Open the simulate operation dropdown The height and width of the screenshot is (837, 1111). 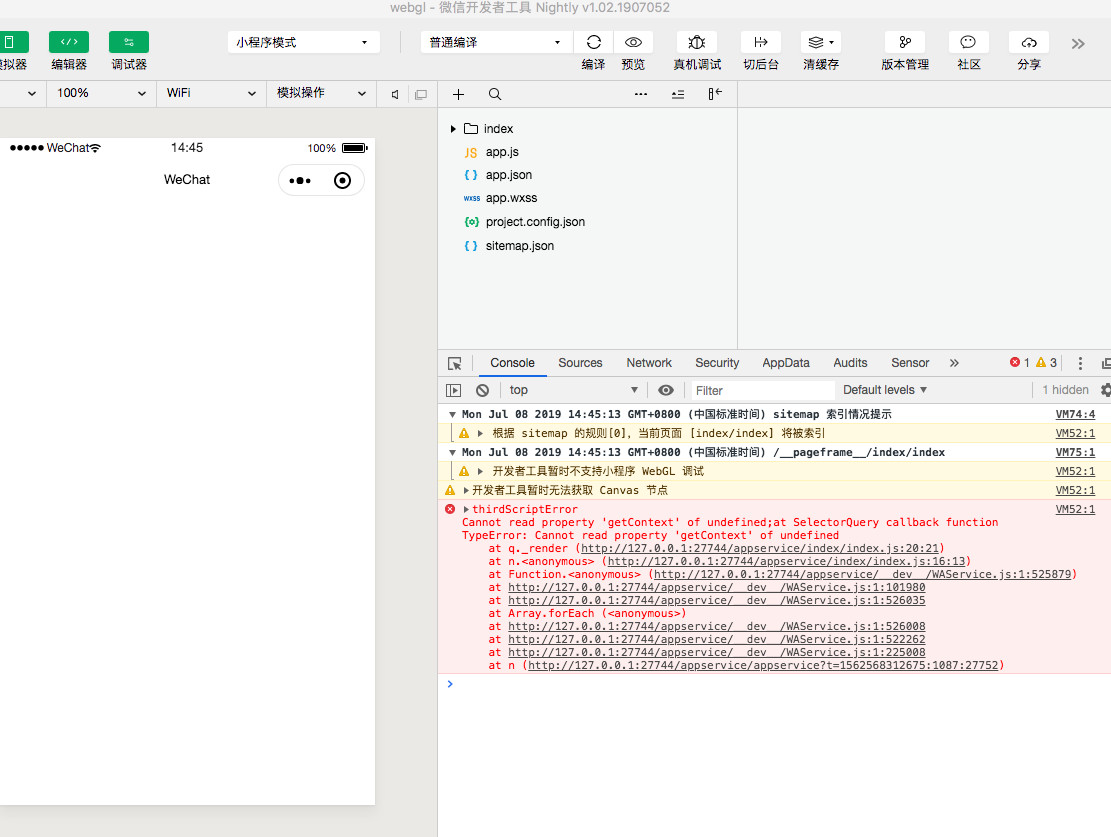[321, 93]
